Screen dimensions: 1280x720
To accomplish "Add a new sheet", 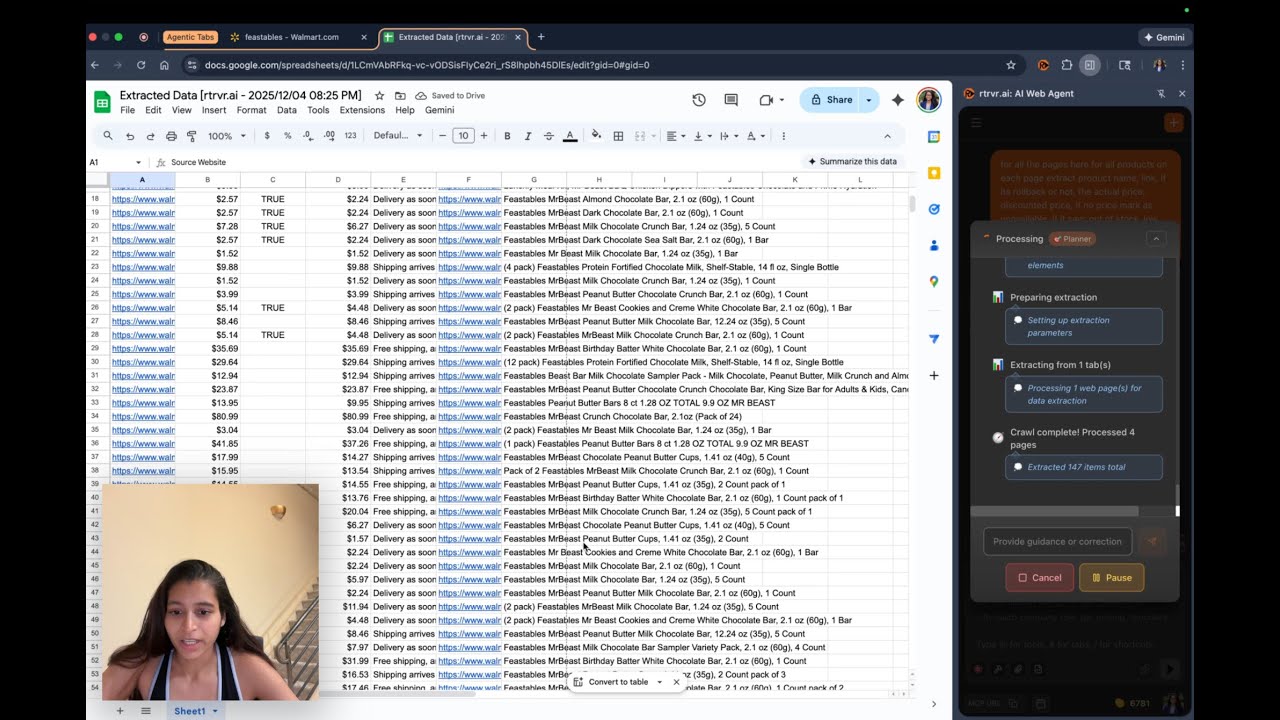I will [x=120, y=711].
